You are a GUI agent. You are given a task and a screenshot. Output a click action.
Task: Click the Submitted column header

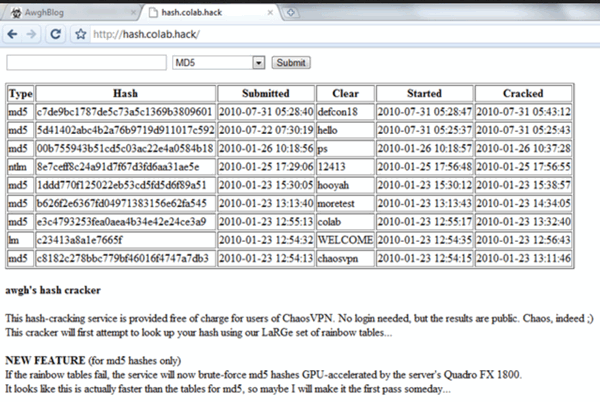tap(266, 93)
